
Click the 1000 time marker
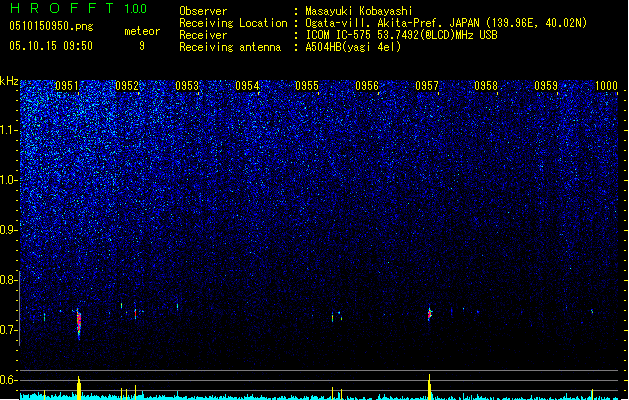click(x=606, y=86)
